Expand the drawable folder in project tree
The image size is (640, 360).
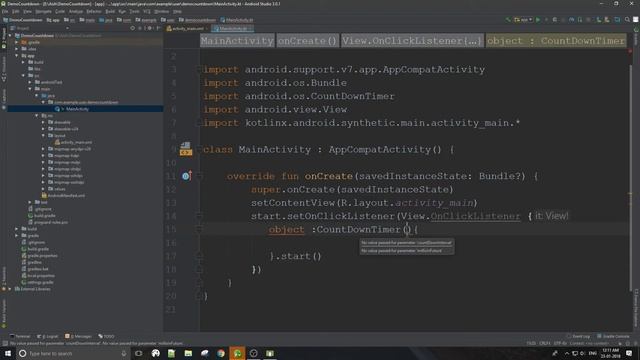tap(43, 122)
